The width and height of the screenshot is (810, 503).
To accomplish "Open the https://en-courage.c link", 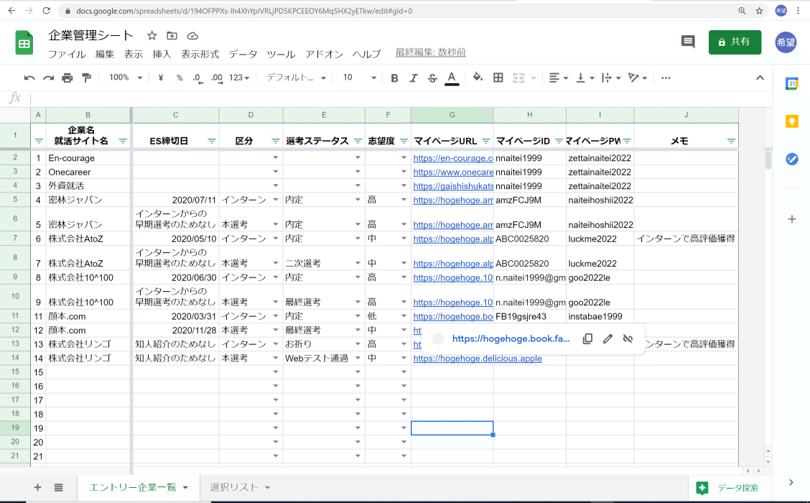I will pos(453,158).
